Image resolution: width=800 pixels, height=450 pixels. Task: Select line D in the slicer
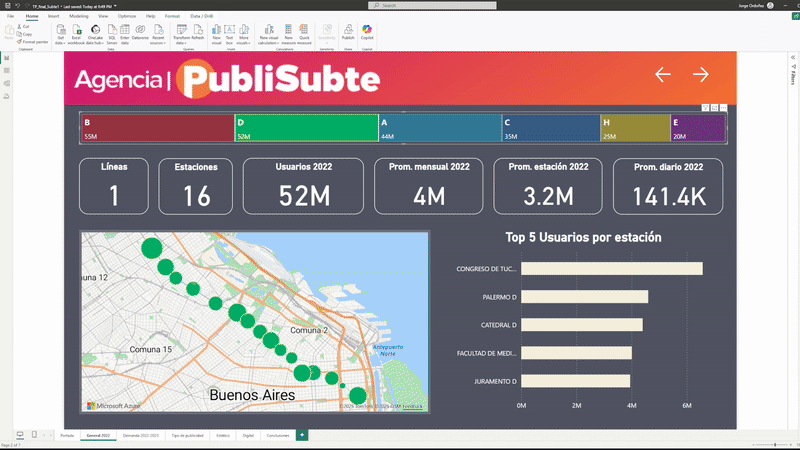pyautogui.click(x=306, y=128)
